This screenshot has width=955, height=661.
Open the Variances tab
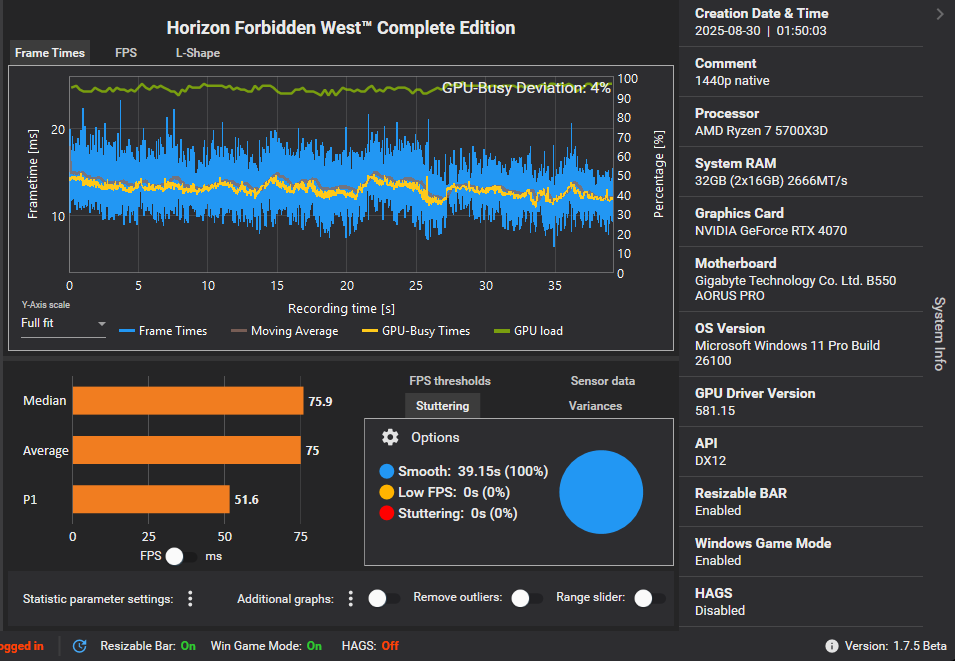tap(595, 406)
